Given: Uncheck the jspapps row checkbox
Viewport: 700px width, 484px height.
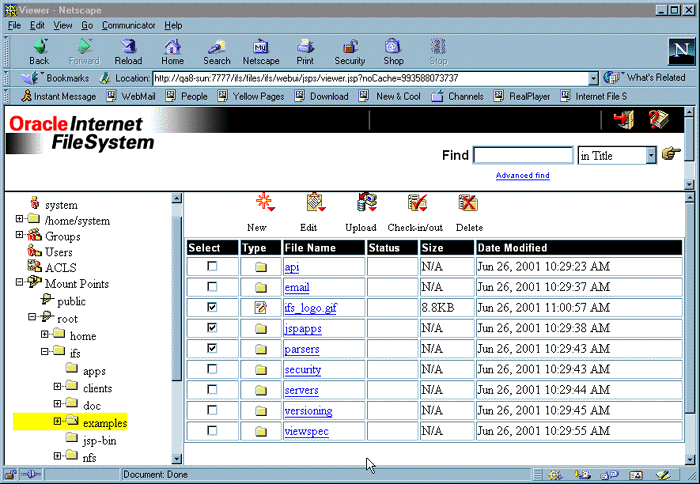Looking at the screenshot, I should click(x=212, y=328).
